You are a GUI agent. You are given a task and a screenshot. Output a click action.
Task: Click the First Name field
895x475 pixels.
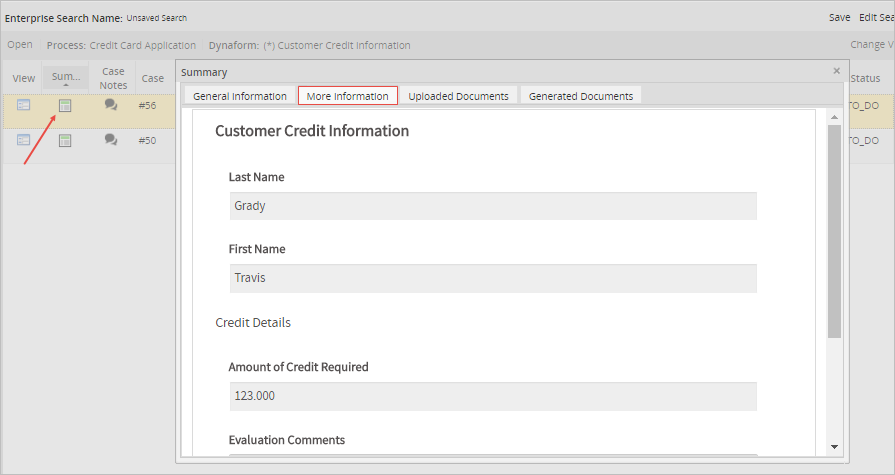point(492,278)
